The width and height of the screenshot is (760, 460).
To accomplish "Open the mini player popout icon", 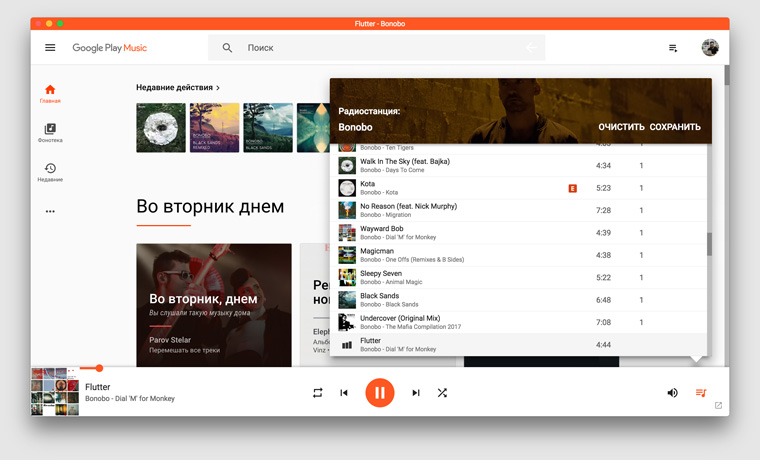I will pos(718,405).
